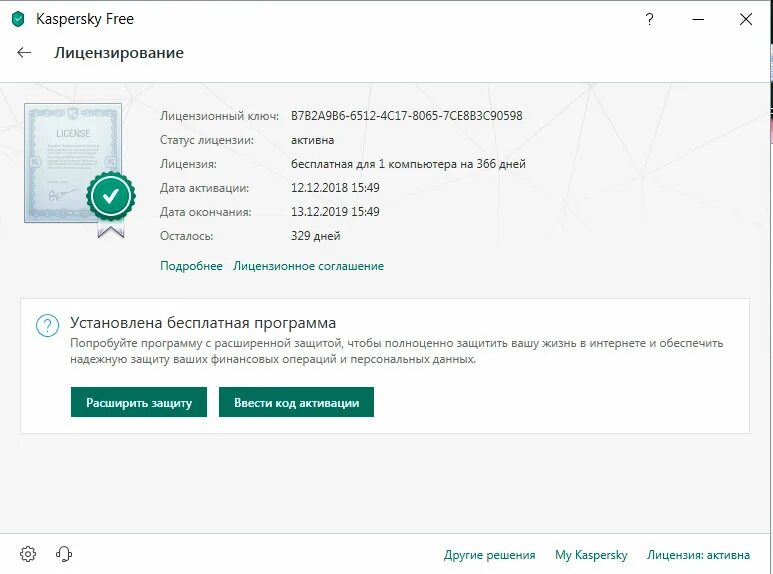The height and width of the screenshot is (574, 773).
Task: Open the 'My Kaspersky' link
Action: 591,555
